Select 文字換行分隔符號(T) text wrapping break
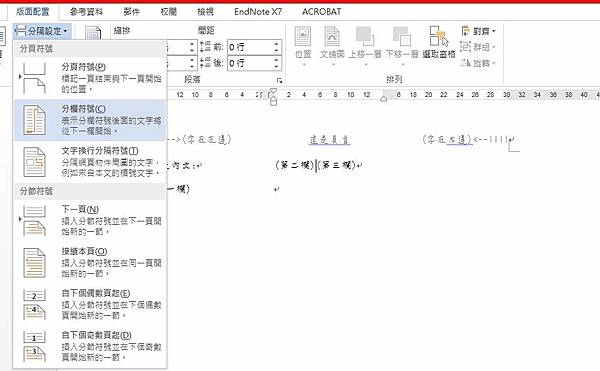 coord(90,162)
